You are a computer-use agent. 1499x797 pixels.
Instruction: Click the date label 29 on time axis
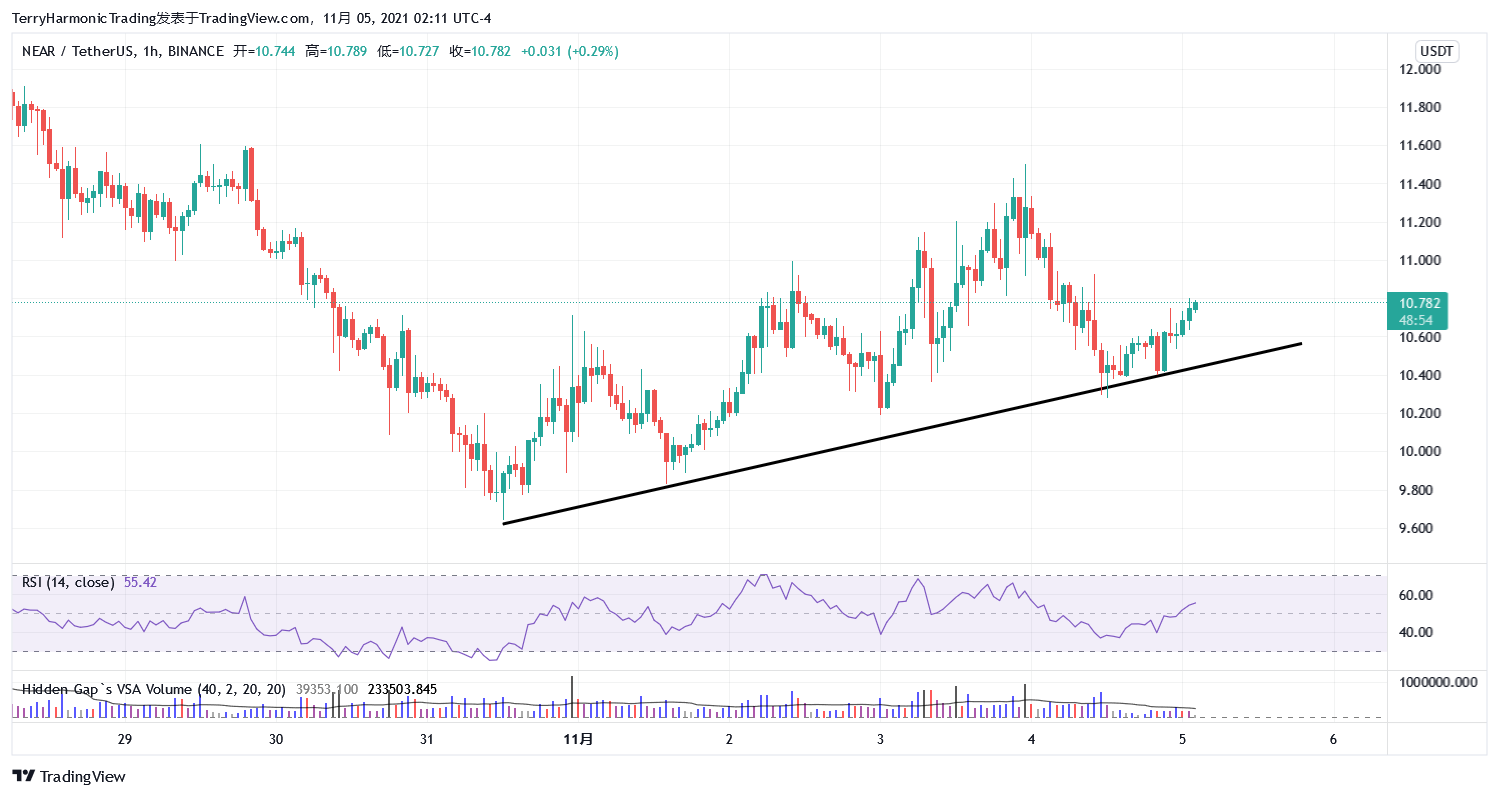(x=125, y=739)
